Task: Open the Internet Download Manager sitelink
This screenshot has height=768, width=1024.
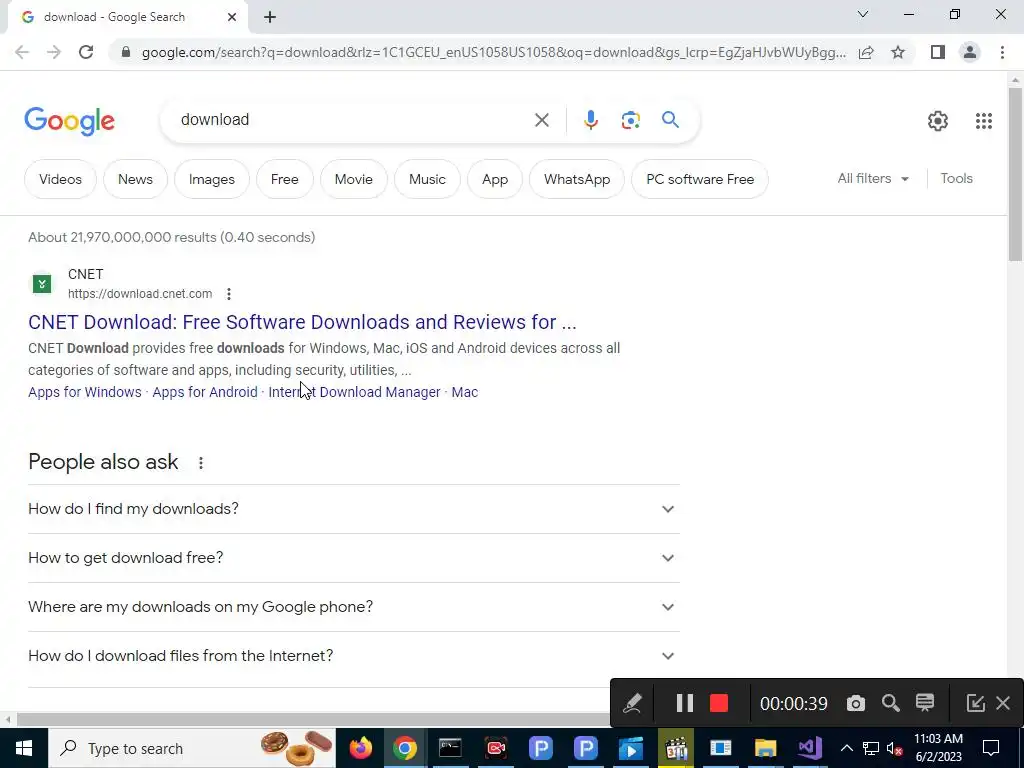Action: (355, 392)
